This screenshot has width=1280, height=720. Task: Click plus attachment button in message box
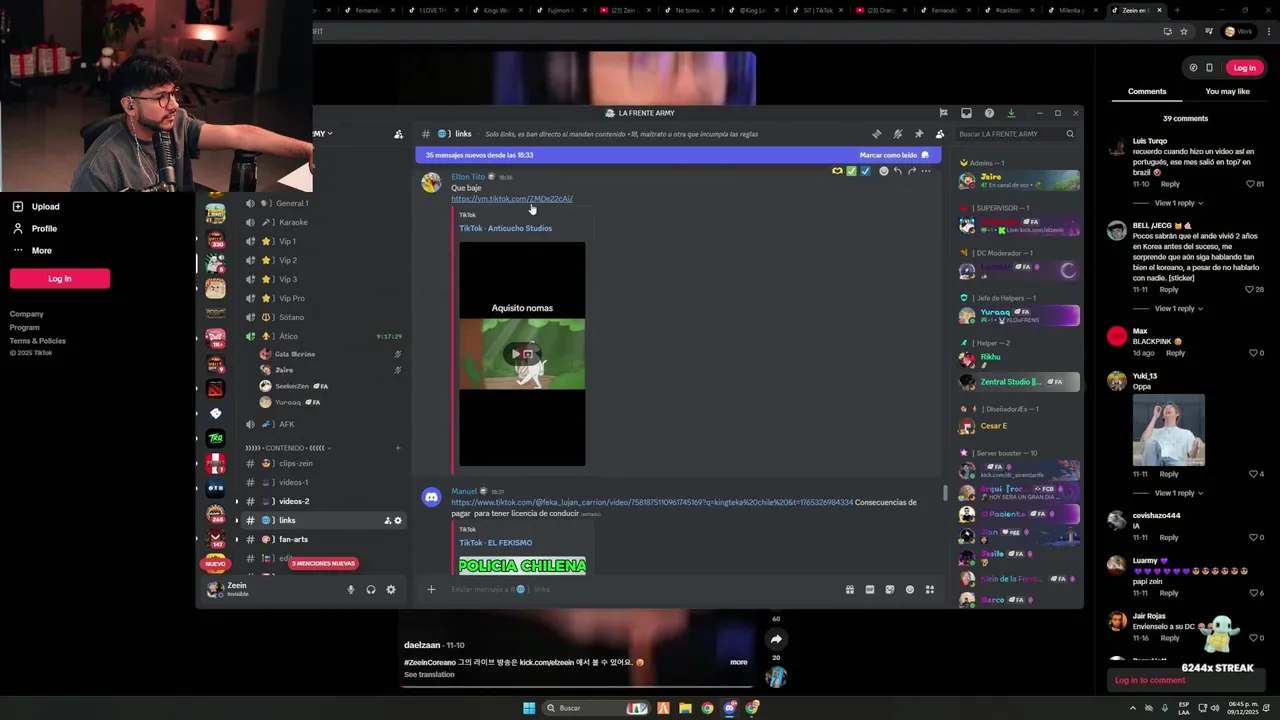coord(431,590)
